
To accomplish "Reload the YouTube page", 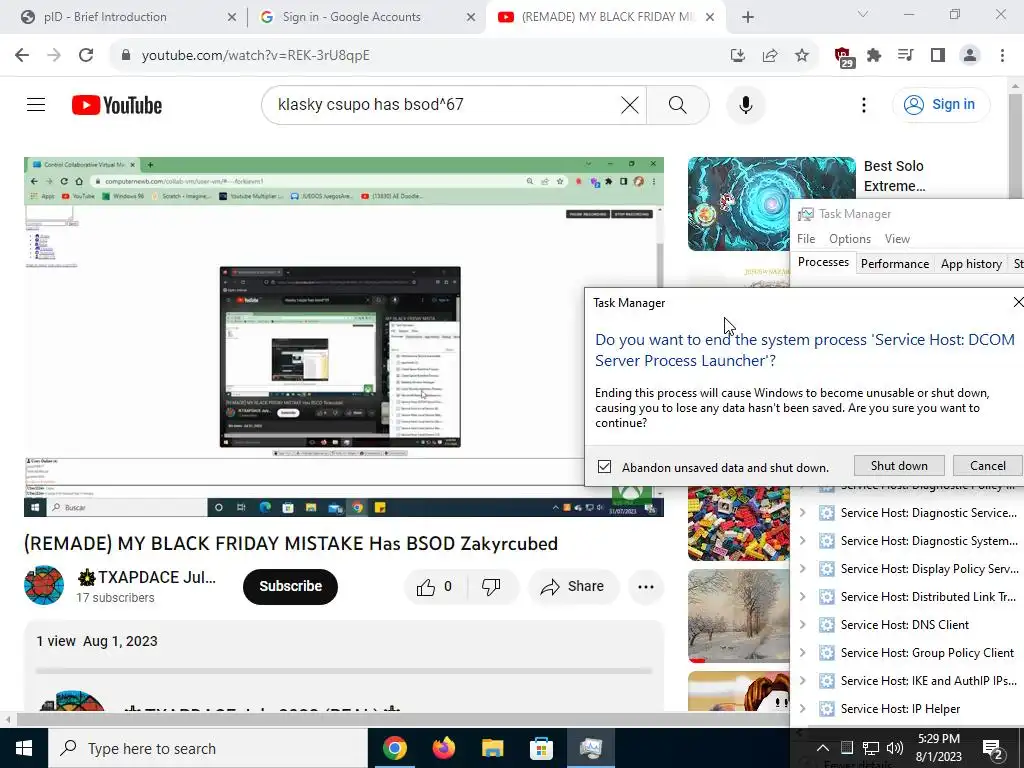I will pyautogui.click(x=86, y=55).
